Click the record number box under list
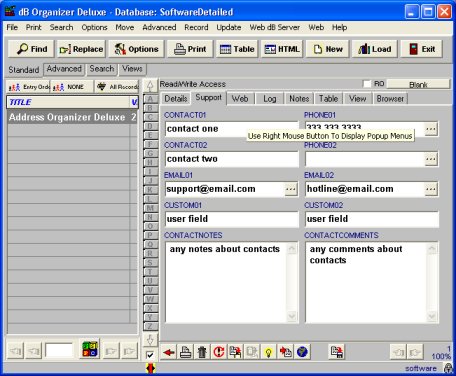456x376 pixels. (59, 350)
